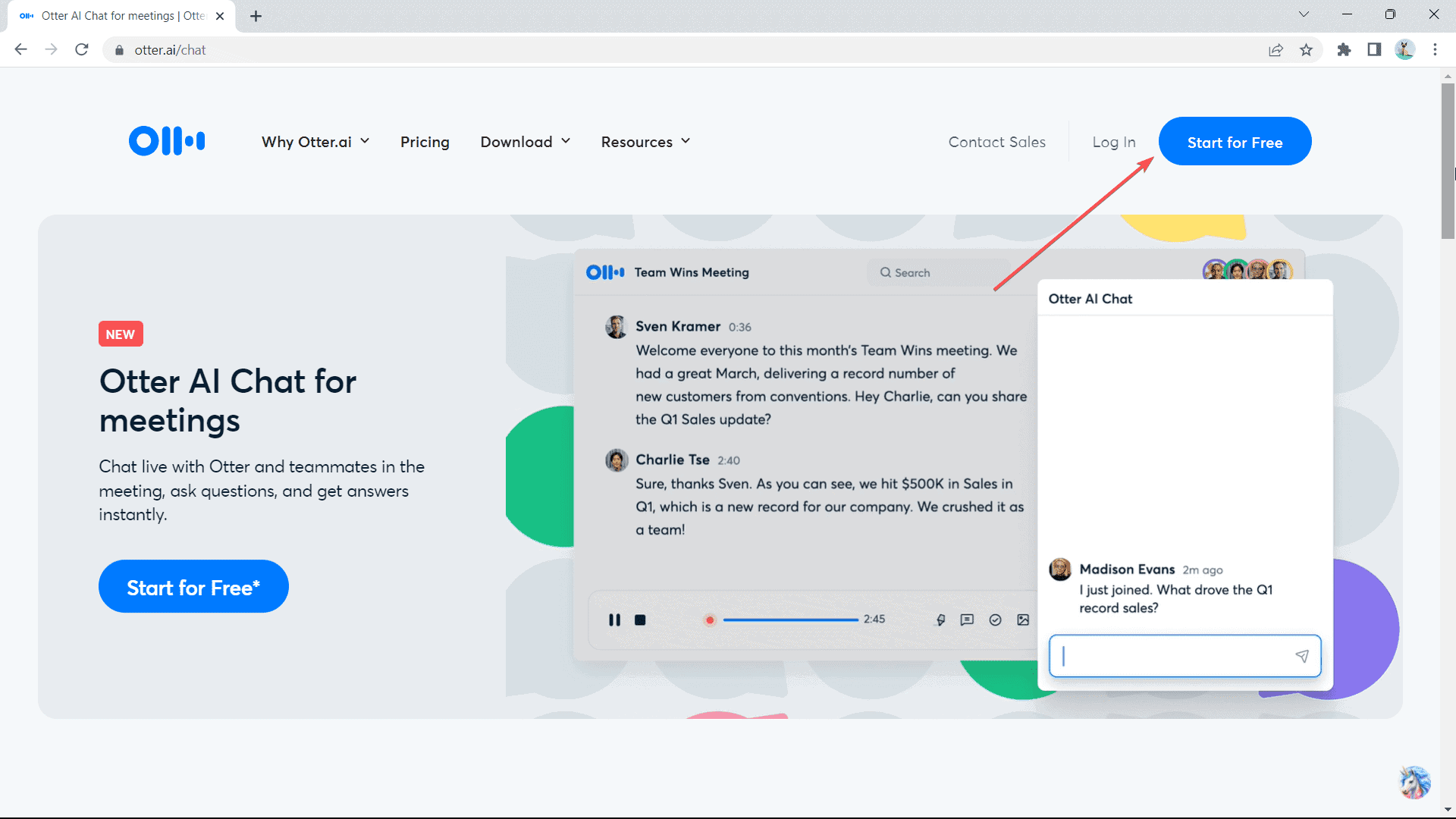Click the participant avatars group
Viewport: 1456px width, 819px height.
(x=1247, y=269)
